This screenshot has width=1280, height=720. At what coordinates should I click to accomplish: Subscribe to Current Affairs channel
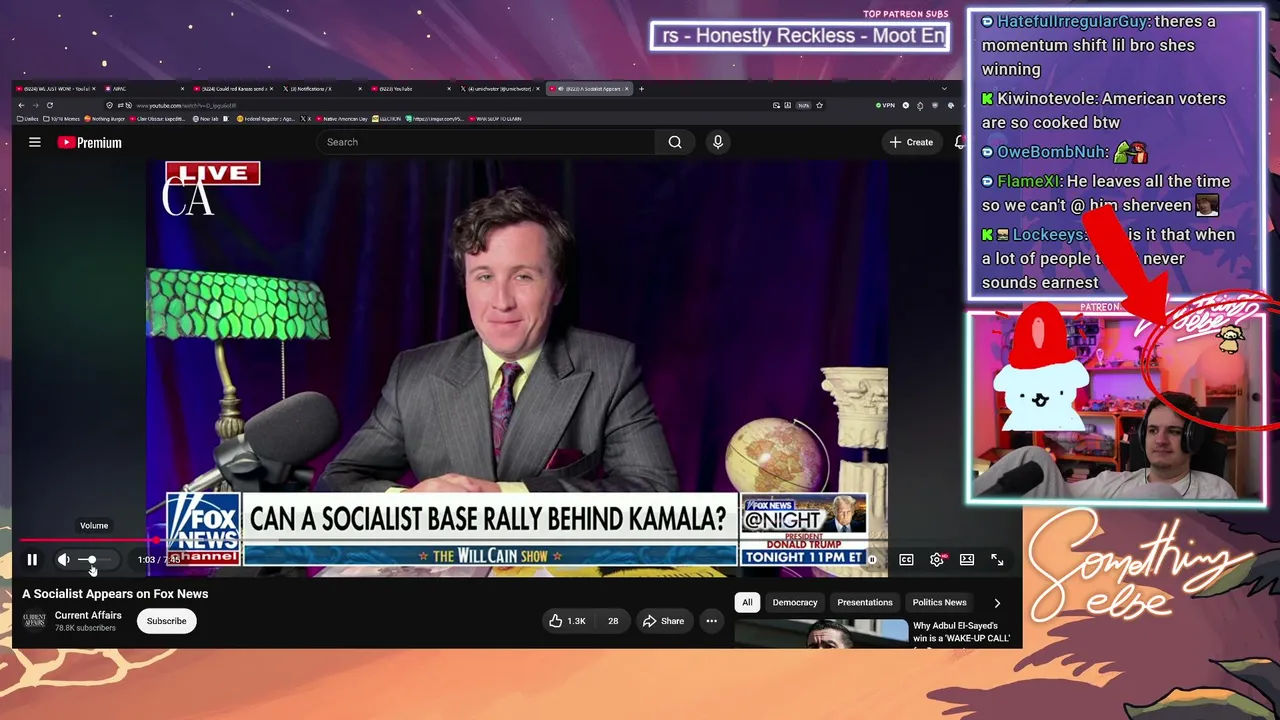coord(167,621)
